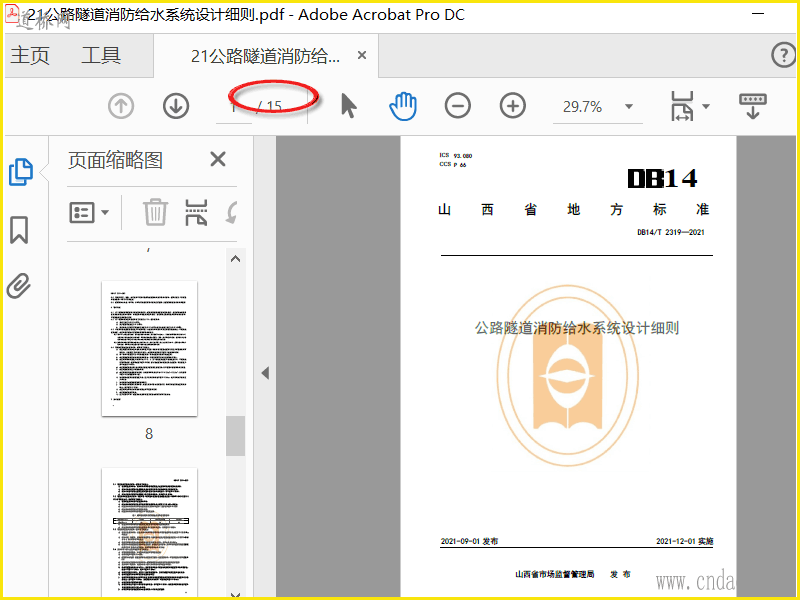
Task: Activate the hand pan tool
Action: coord(403,106)
